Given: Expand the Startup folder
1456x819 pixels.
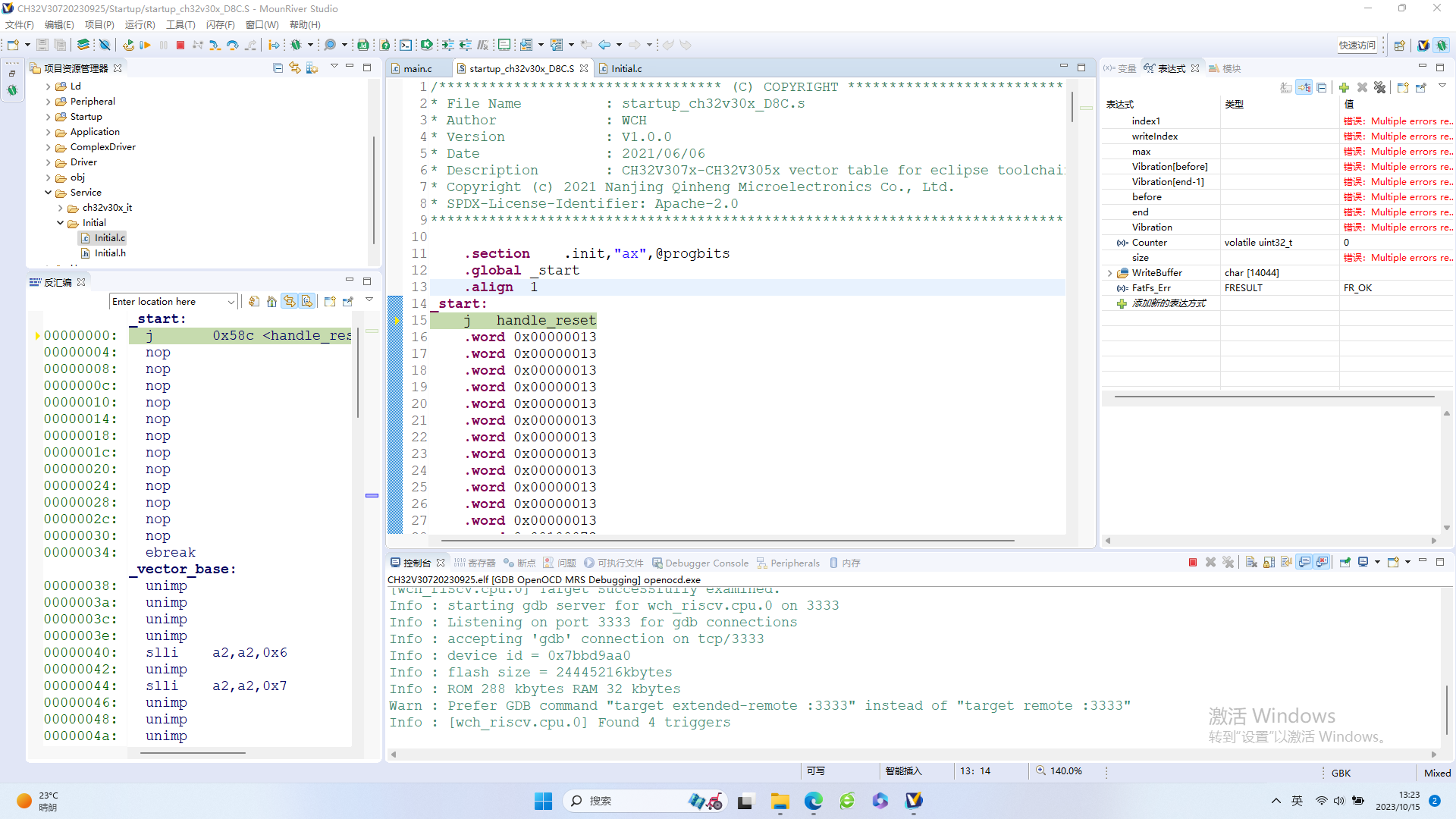Looking at the screenshot, I should tap(48, 117).
